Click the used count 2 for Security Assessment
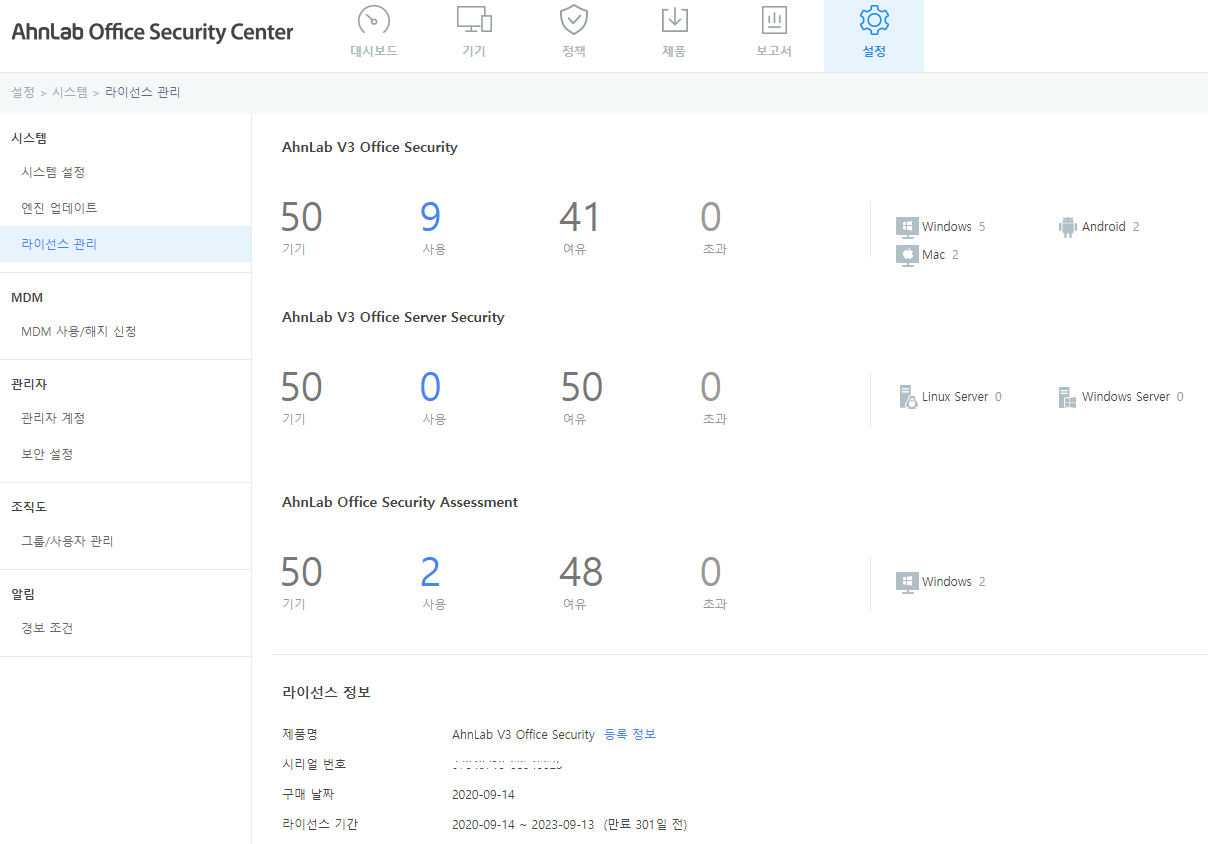 (x=431, y=572)
